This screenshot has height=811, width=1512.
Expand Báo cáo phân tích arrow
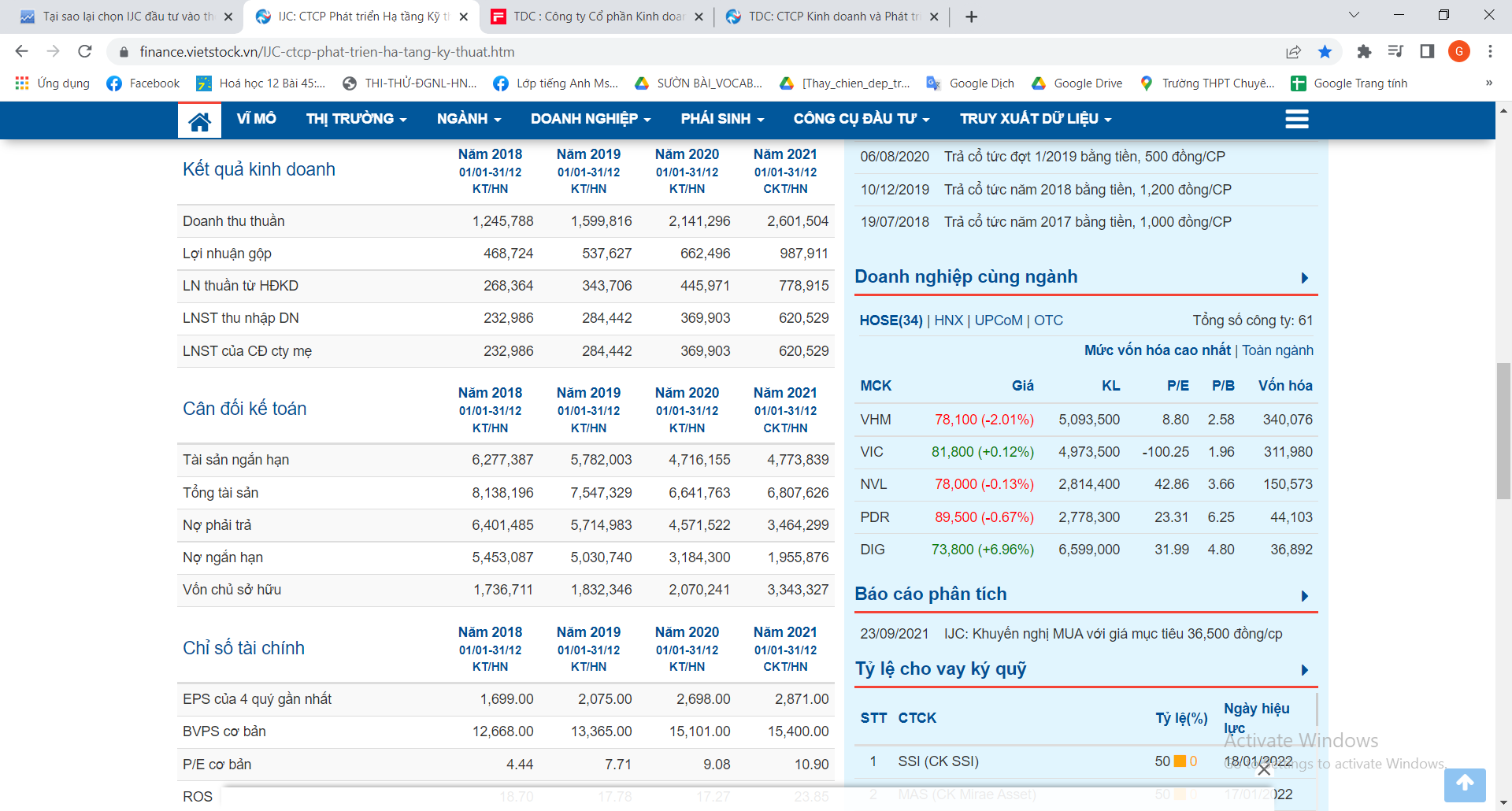(x=1305, y=596)
